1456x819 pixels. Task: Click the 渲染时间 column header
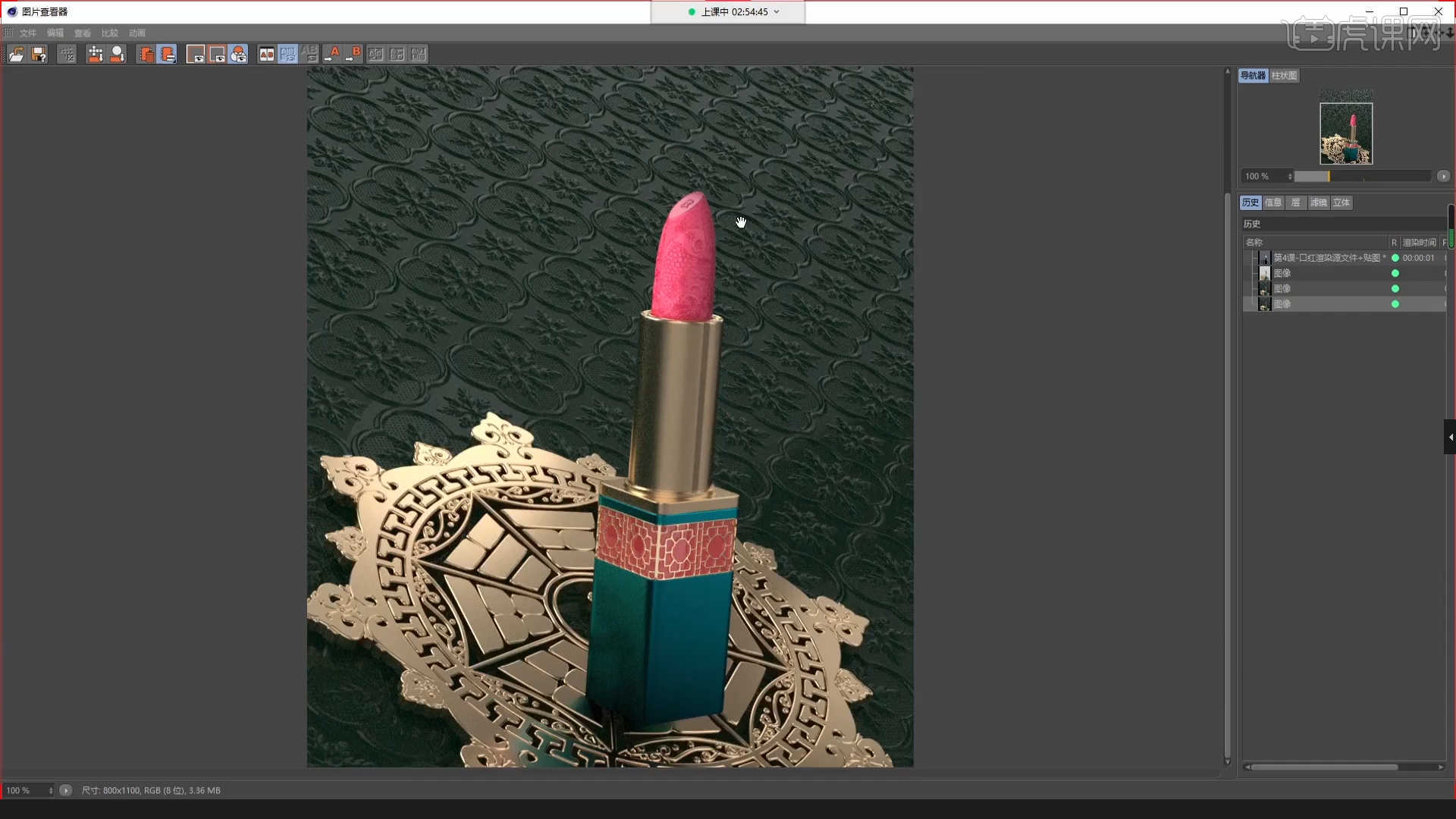coord(1419,243)
